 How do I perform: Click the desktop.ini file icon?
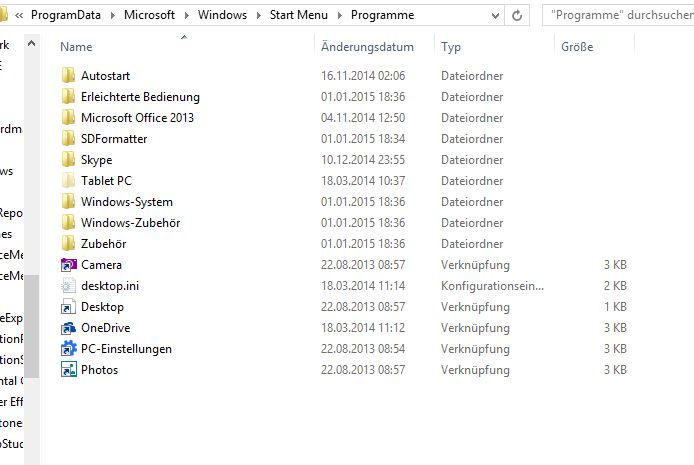pyautogui.click(x=68, y=286)
